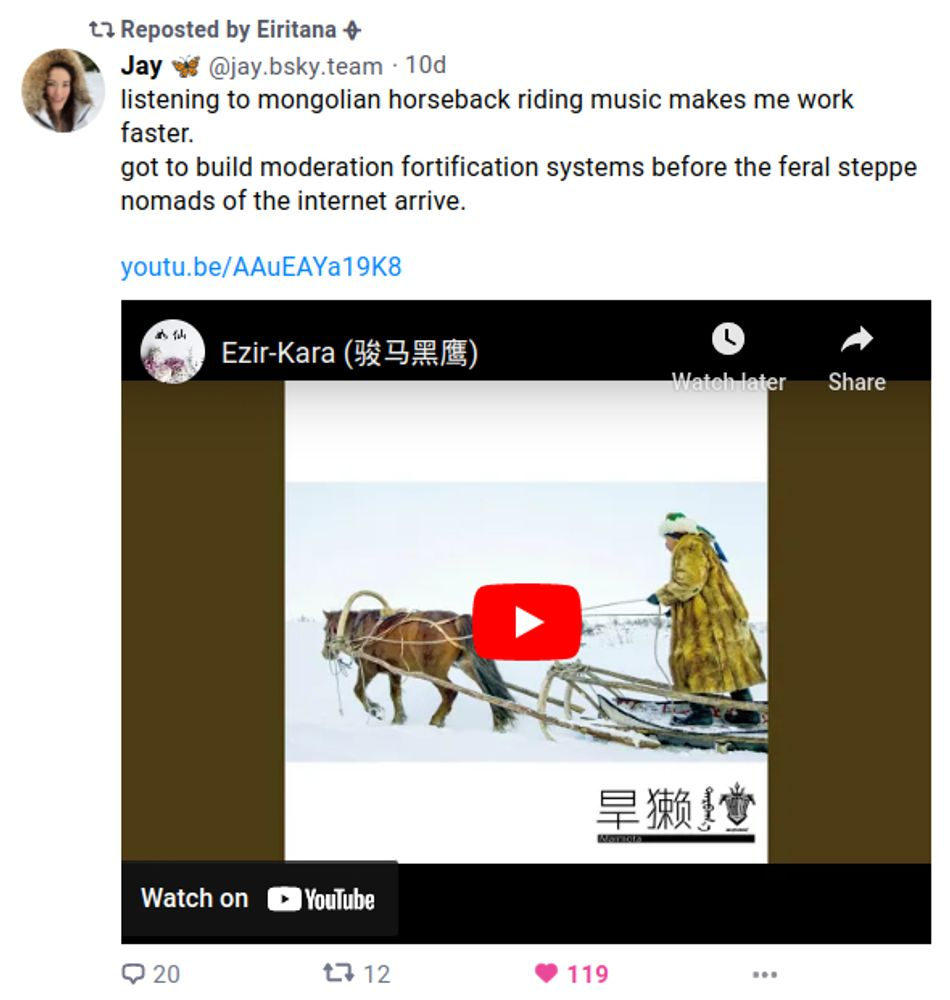Click the Watch later clock icon
This screenshot has height=1000, width=950.
tap(728, 339)
